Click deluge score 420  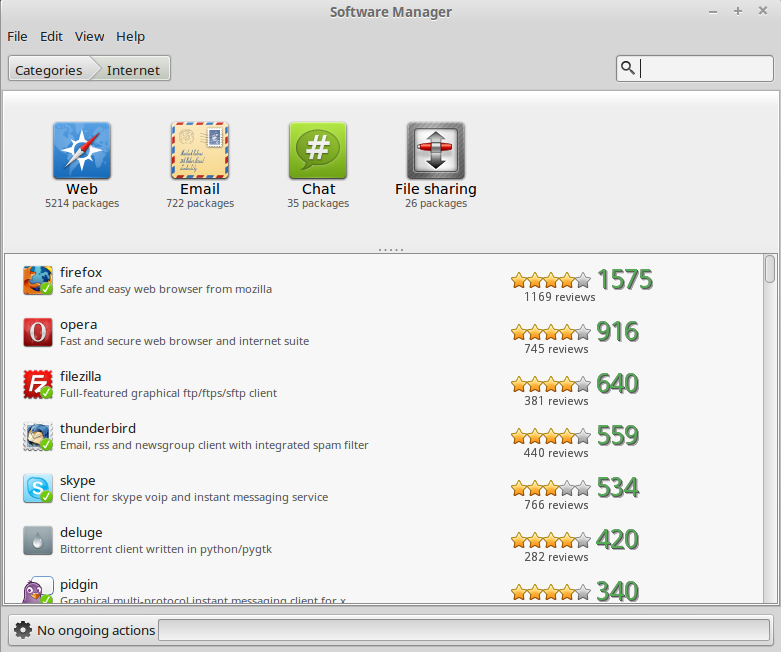pyautogui.click(x=618, y=540)
